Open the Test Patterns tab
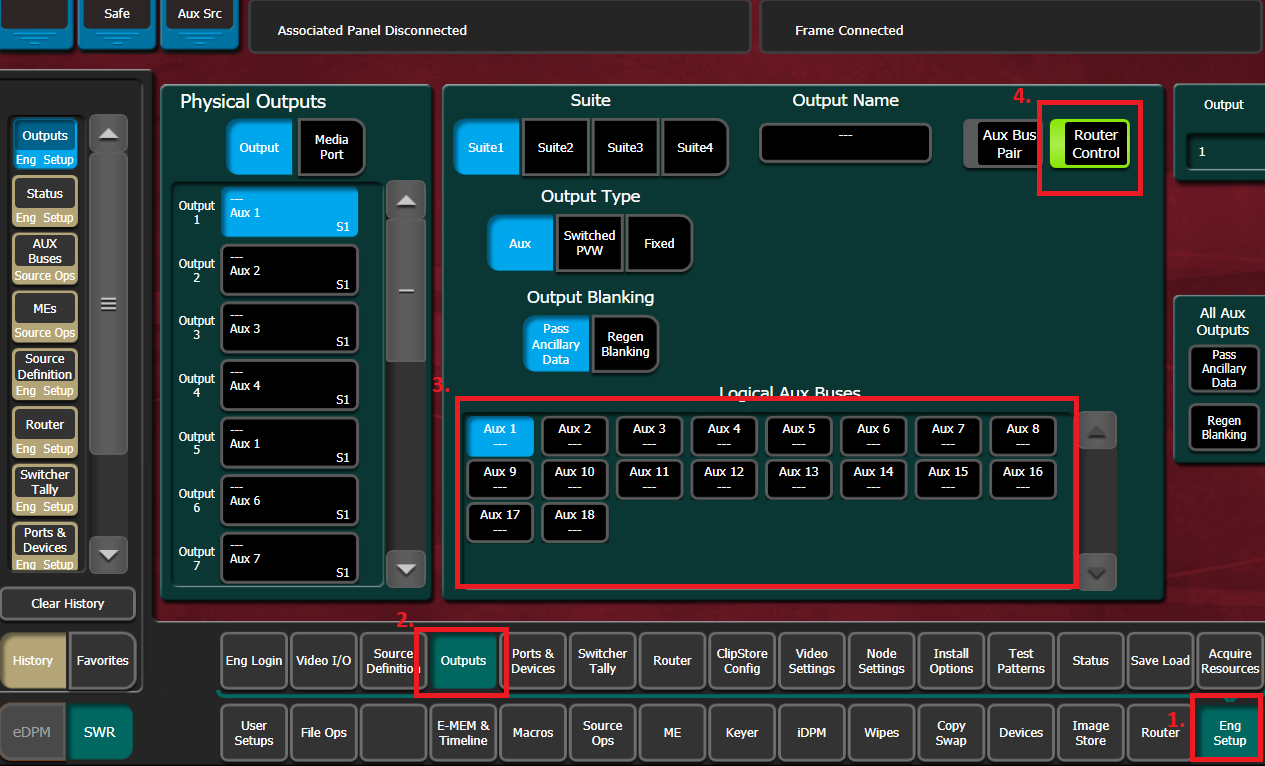Screen dimensions: 1265x766 coord(1021,661)
